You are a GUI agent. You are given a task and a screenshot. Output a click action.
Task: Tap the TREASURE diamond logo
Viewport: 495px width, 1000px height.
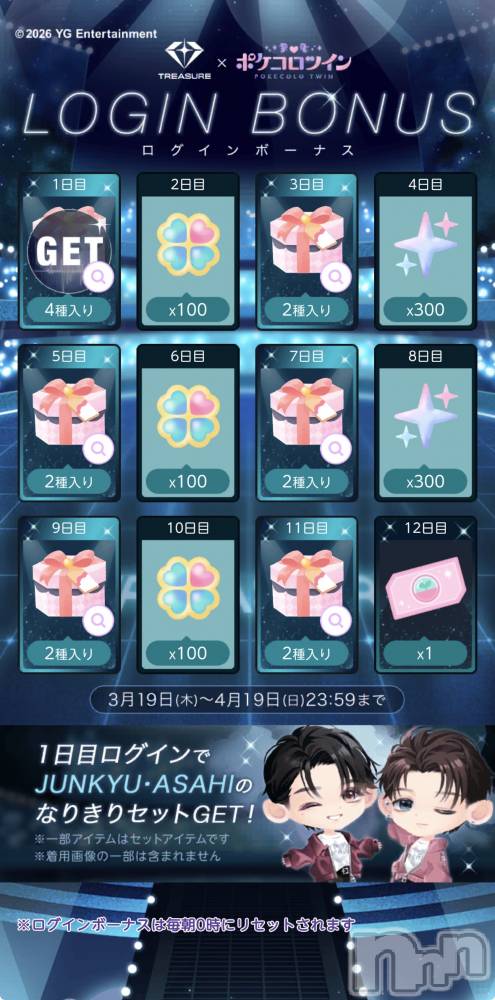pyautogui.click(x=184, y=62)
